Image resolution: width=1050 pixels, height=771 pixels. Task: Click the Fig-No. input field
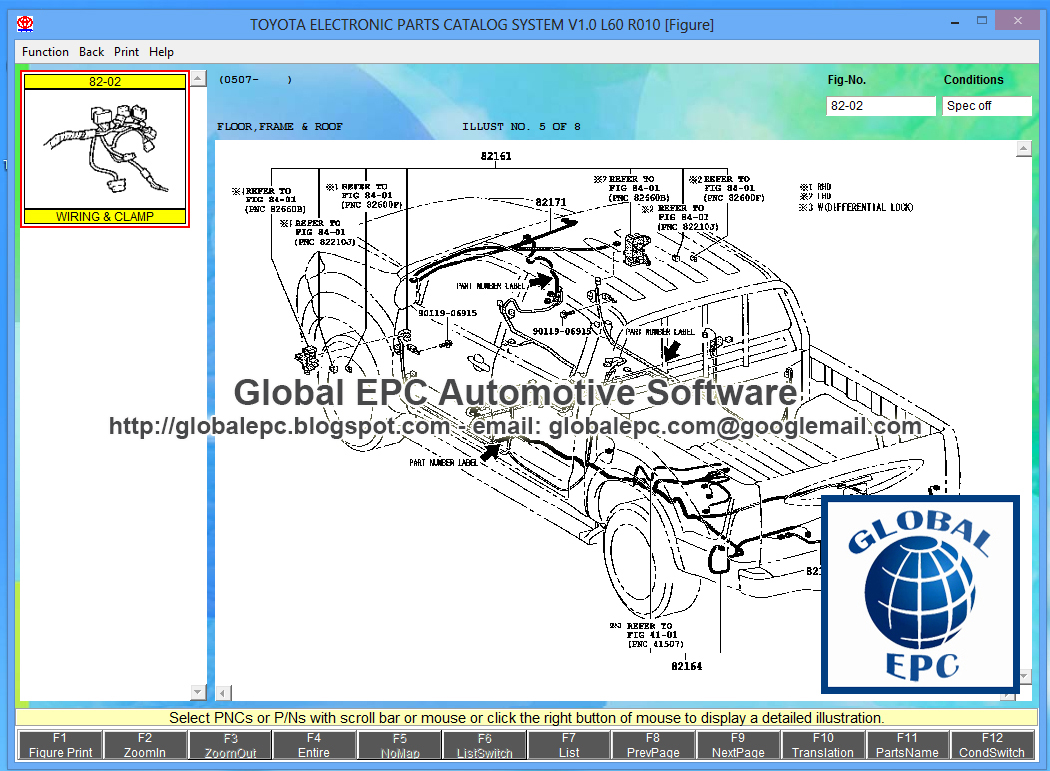881,106
